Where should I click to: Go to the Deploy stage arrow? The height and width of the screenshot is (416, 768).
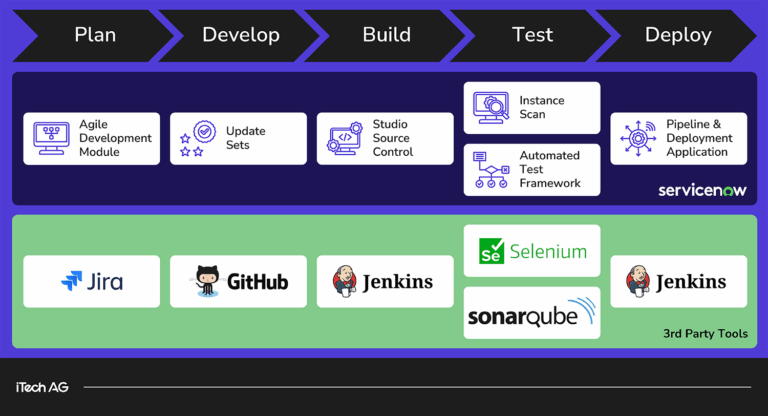(678, 35)
